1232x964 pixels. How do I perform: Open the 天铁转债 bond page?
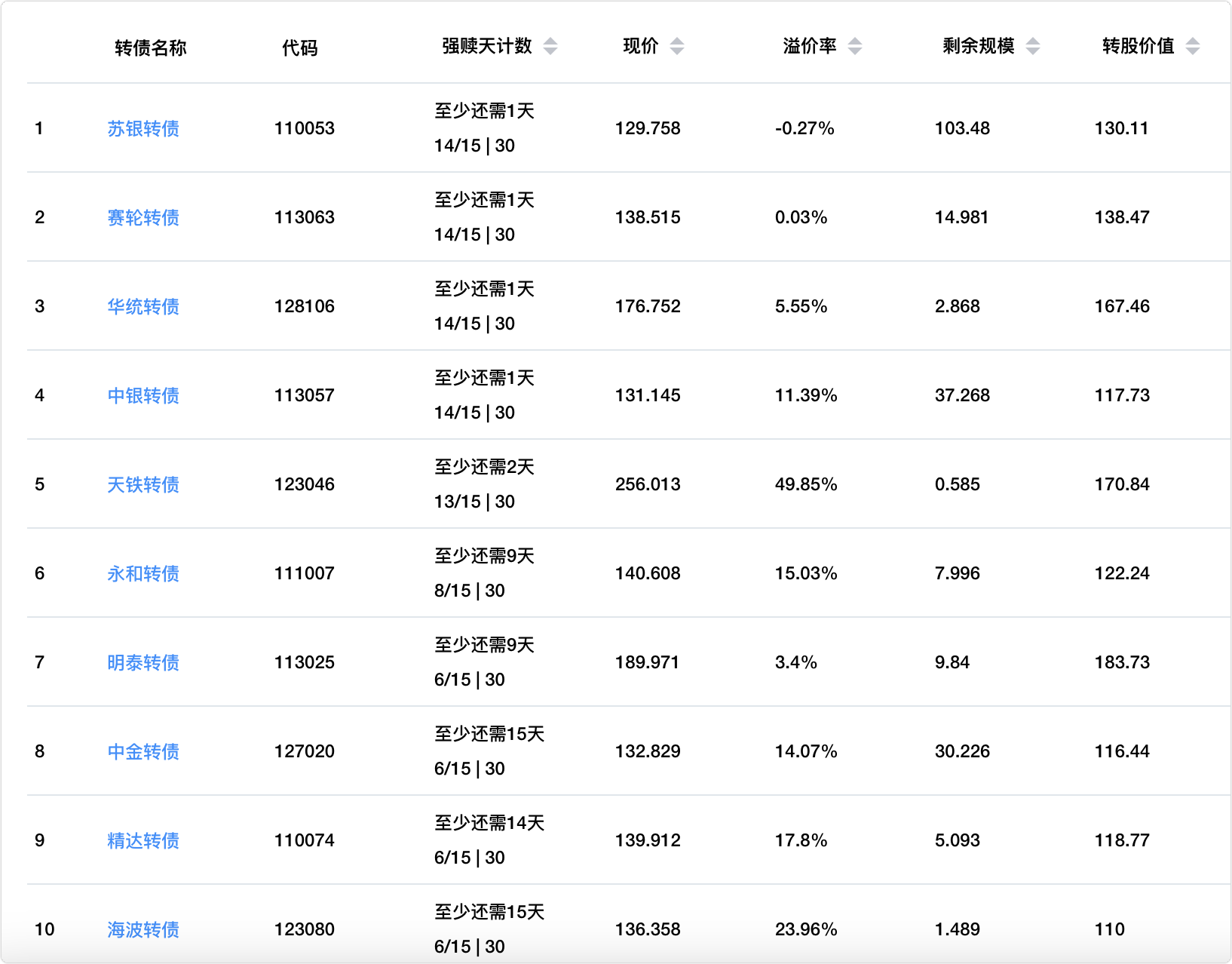pyautogui.click(x=143, y=485)
